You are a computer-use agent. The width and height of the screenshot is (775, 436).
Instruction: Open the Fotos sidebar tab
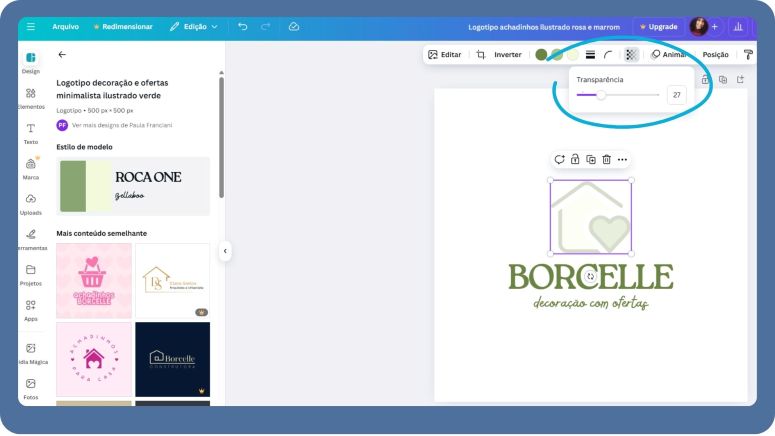[31, 389]
